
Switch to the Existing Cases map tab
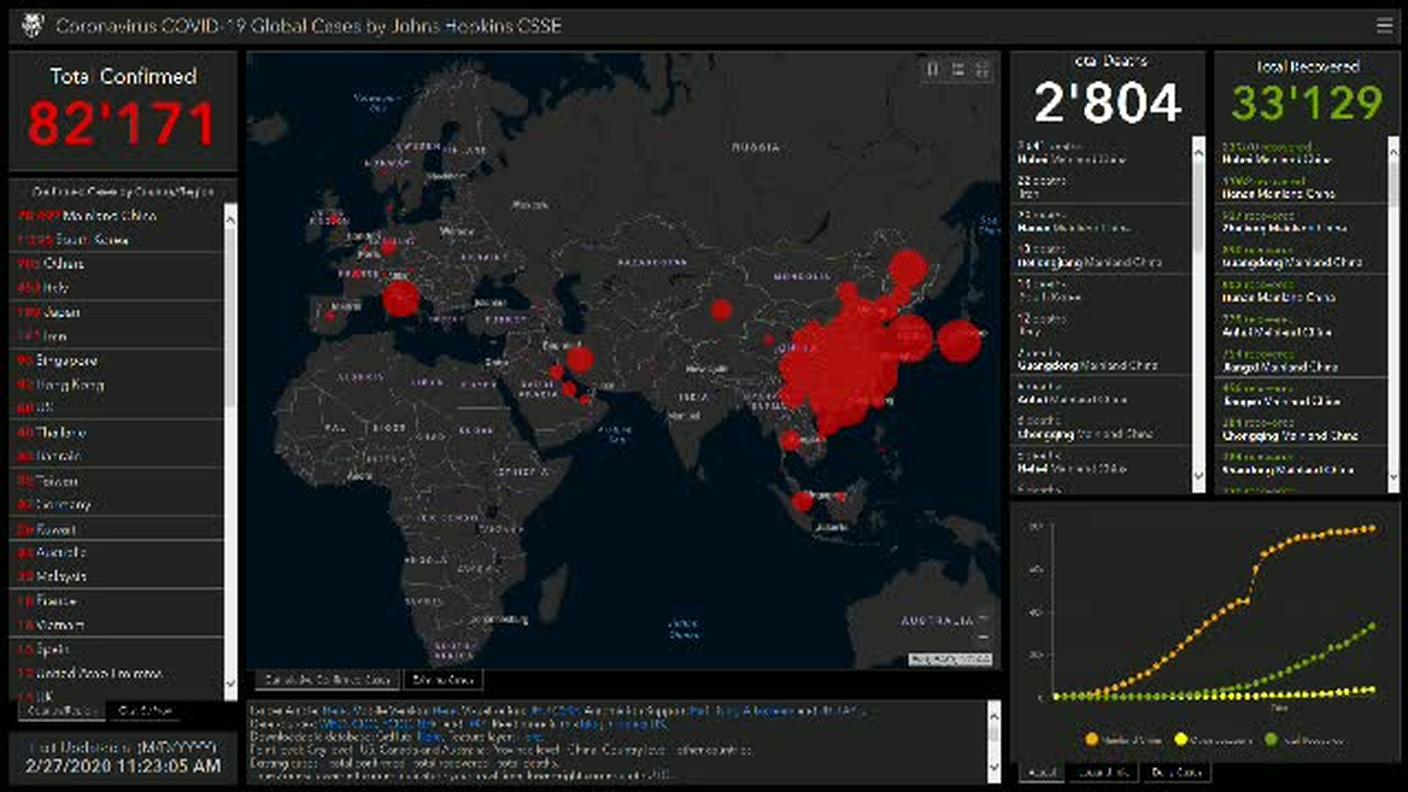click(442, 680)
